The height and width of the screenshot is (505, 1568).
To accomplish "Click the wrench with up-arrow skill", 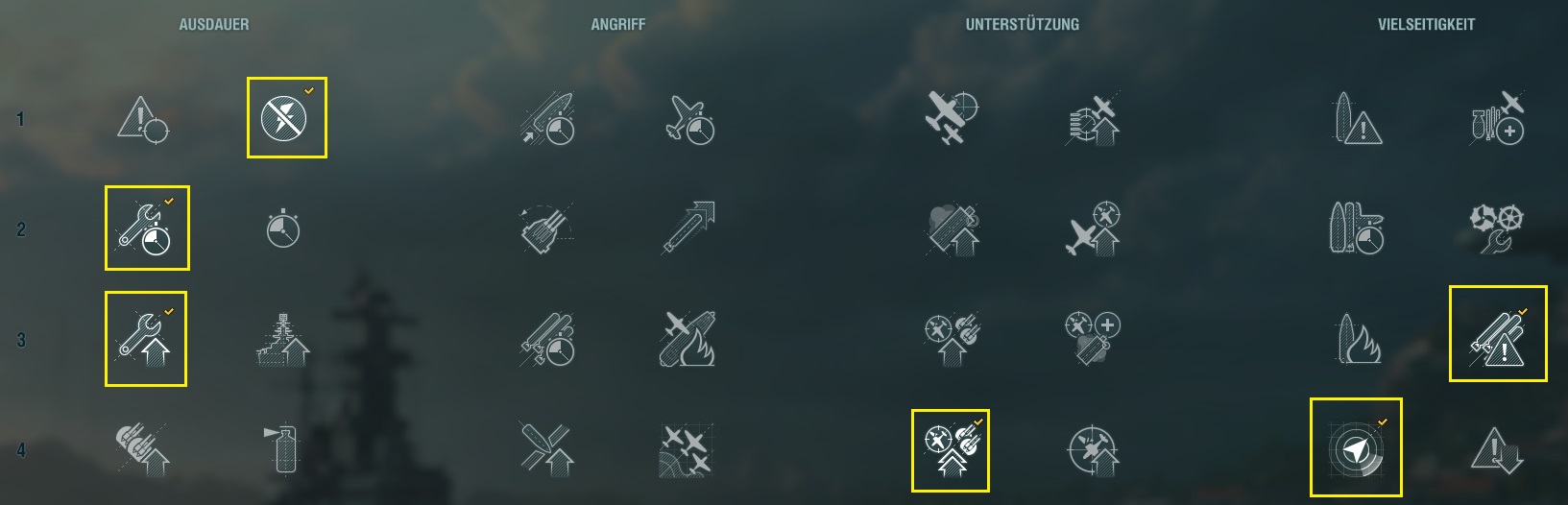I will pyautogui.click(x=146, y=339).
